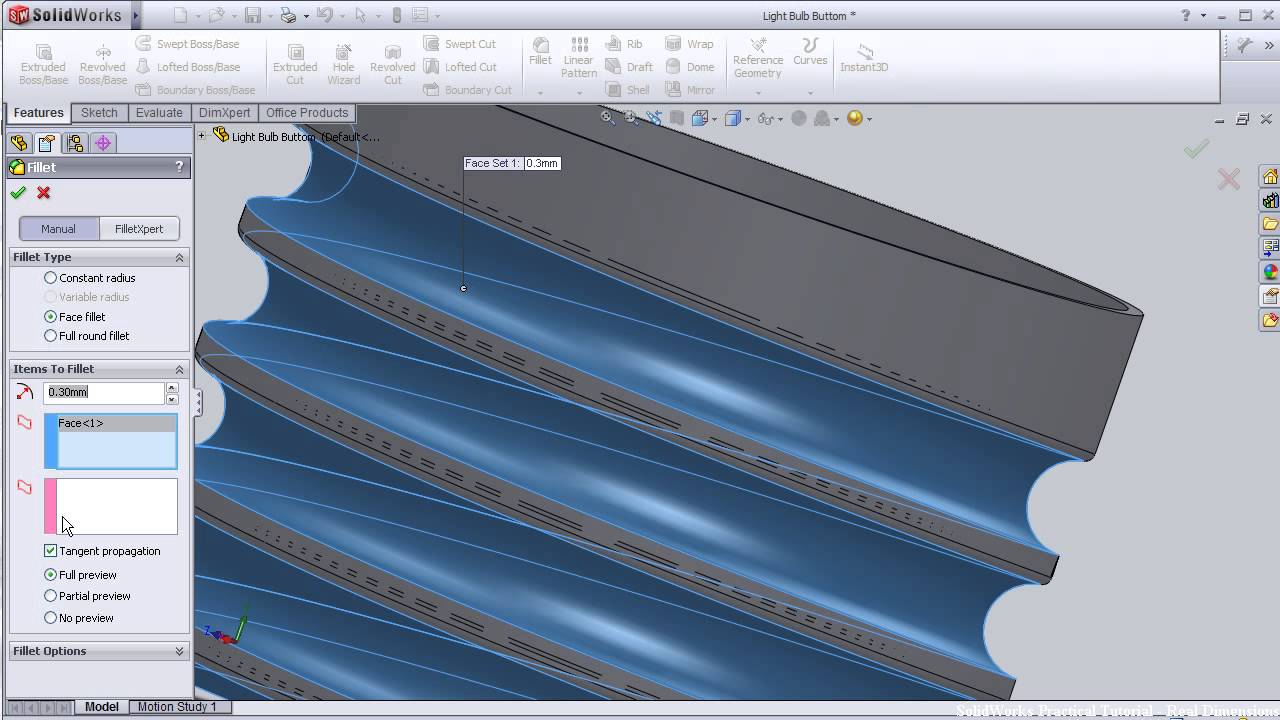Image resolution: width=1280 pixels, height=720 pixels.
Task: Click the New document icon
Action: 180,15
